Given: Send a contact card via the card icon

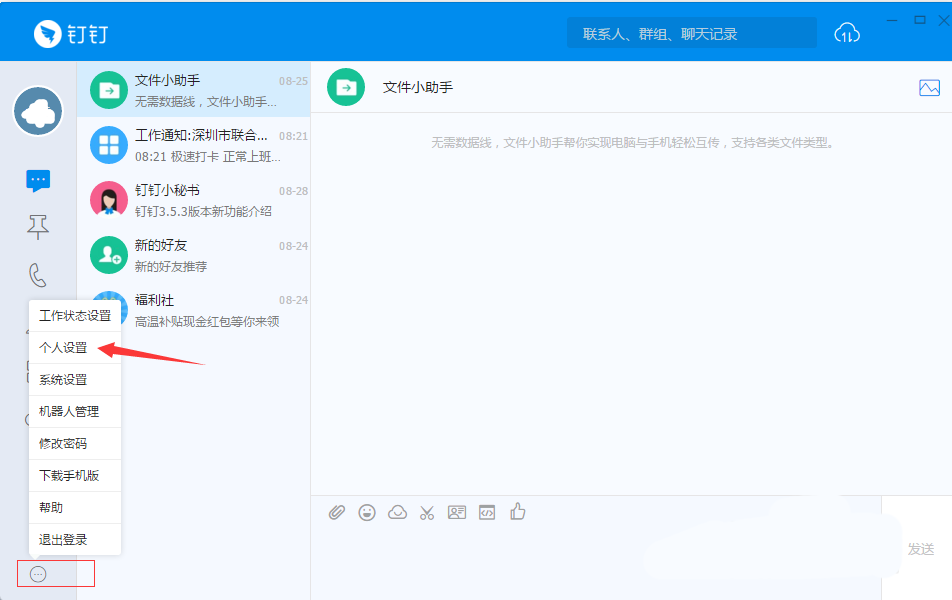Looking at the screenshot, I should pos(457,512).
